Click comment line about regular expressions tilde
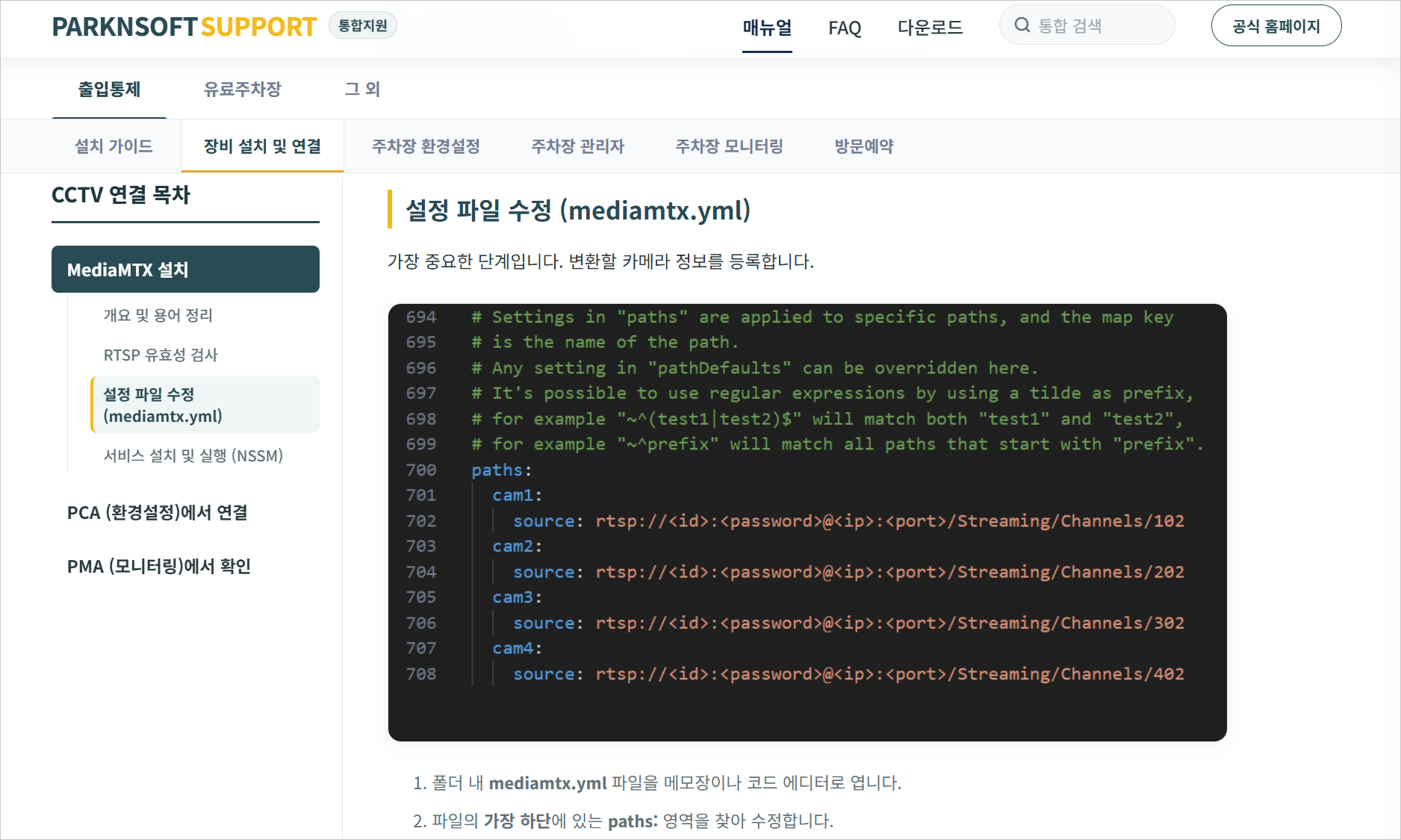This screenshot has height=840, width=1401. click(x=832, y=393)
